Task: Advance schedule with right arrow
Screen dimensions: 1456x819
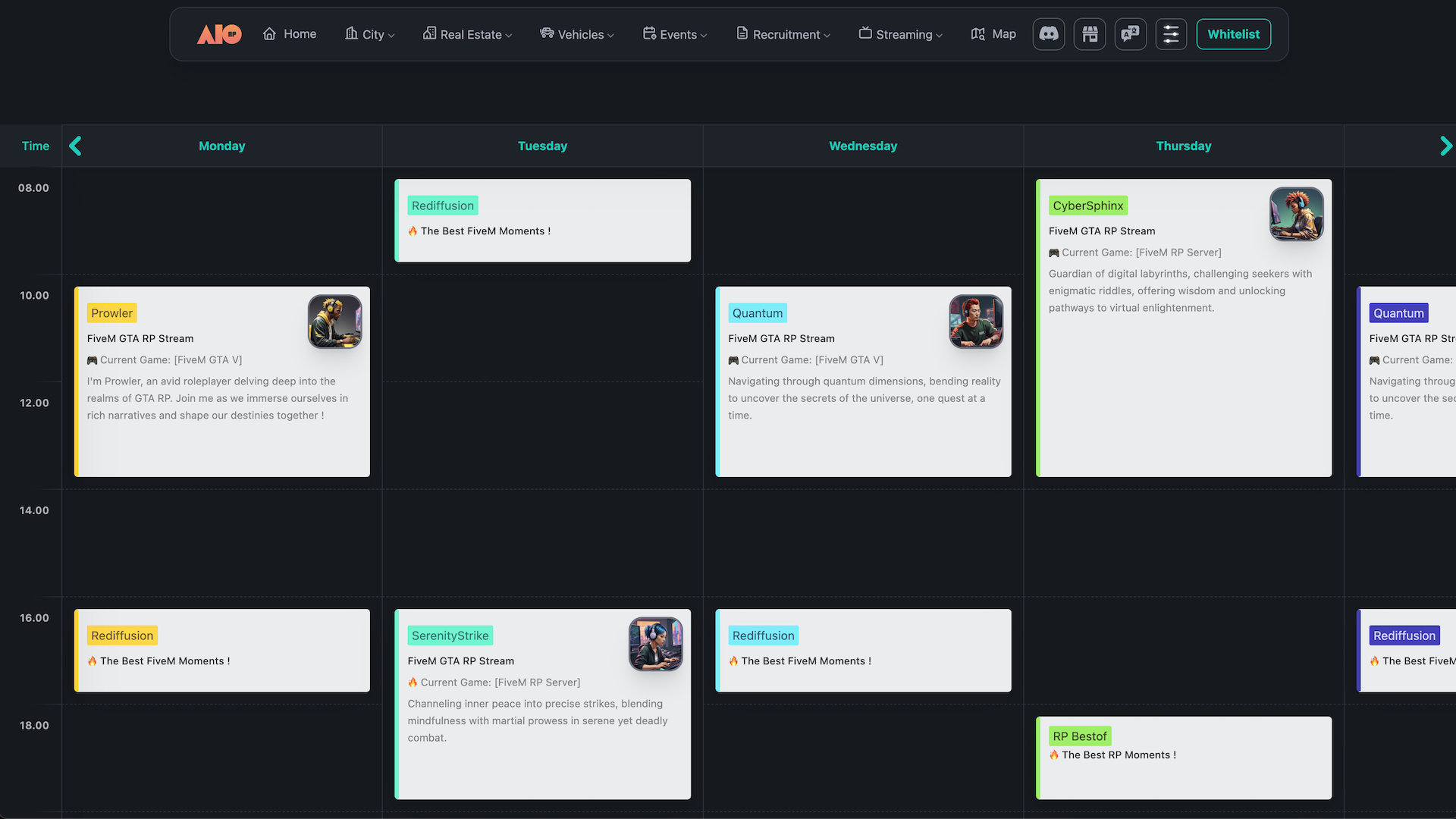Action: point(1445,146)
